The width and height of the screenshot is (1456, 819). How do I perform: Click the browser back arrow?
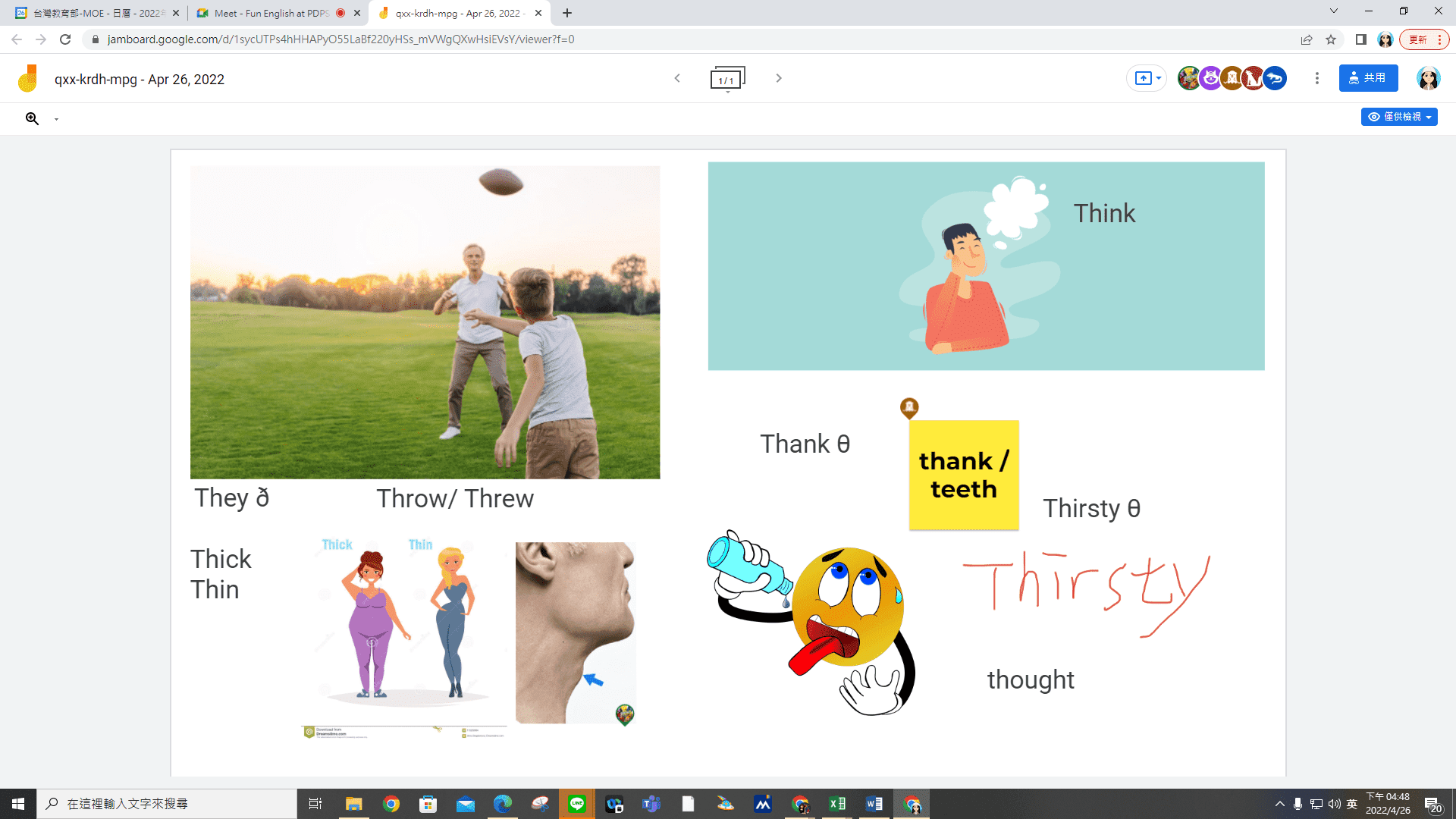pos(17,39)
